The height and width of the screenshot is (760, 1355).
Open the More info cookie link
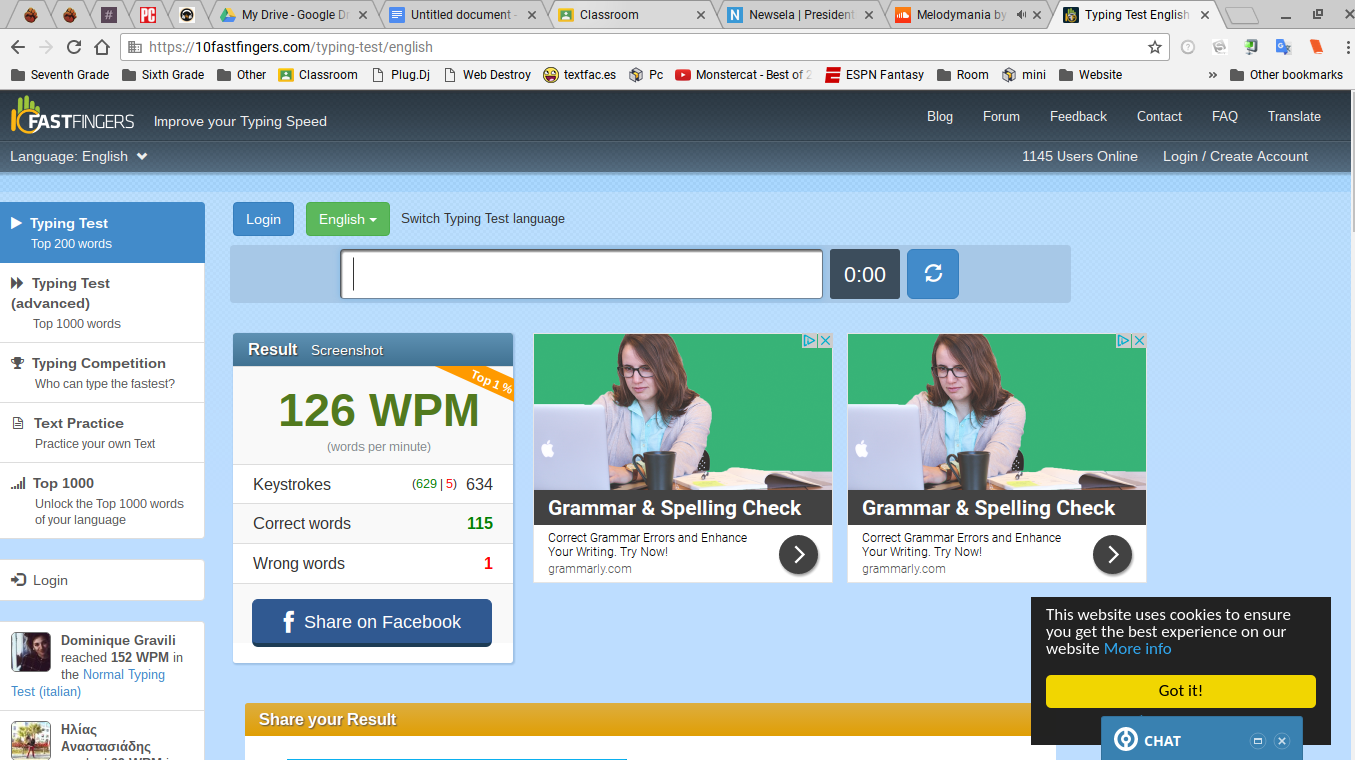(x=1137, y=648)
